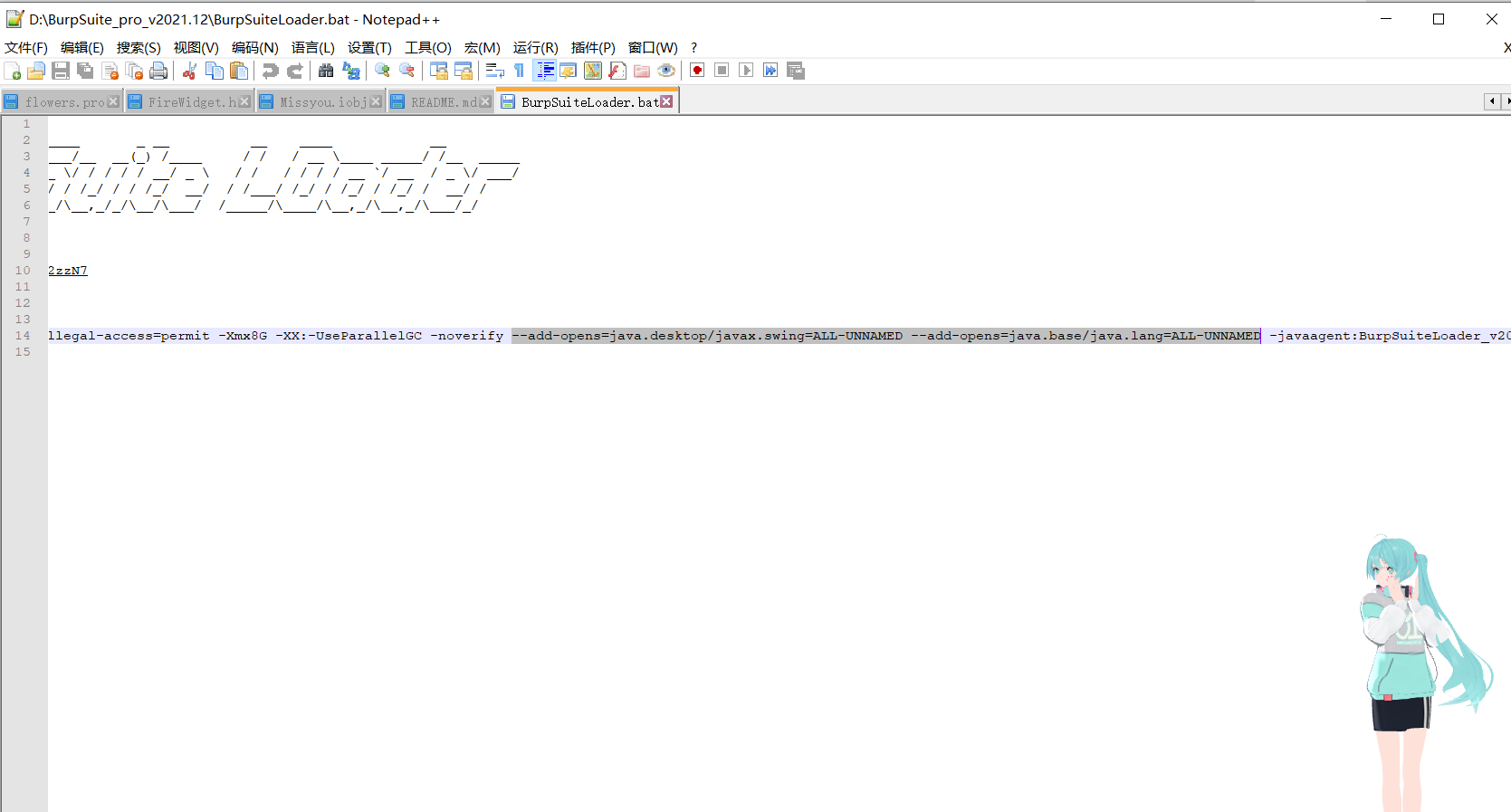Screen dimensions: 1511x812
Task: Open the 编辑(E) menu
Action: (x=82, y=47)
